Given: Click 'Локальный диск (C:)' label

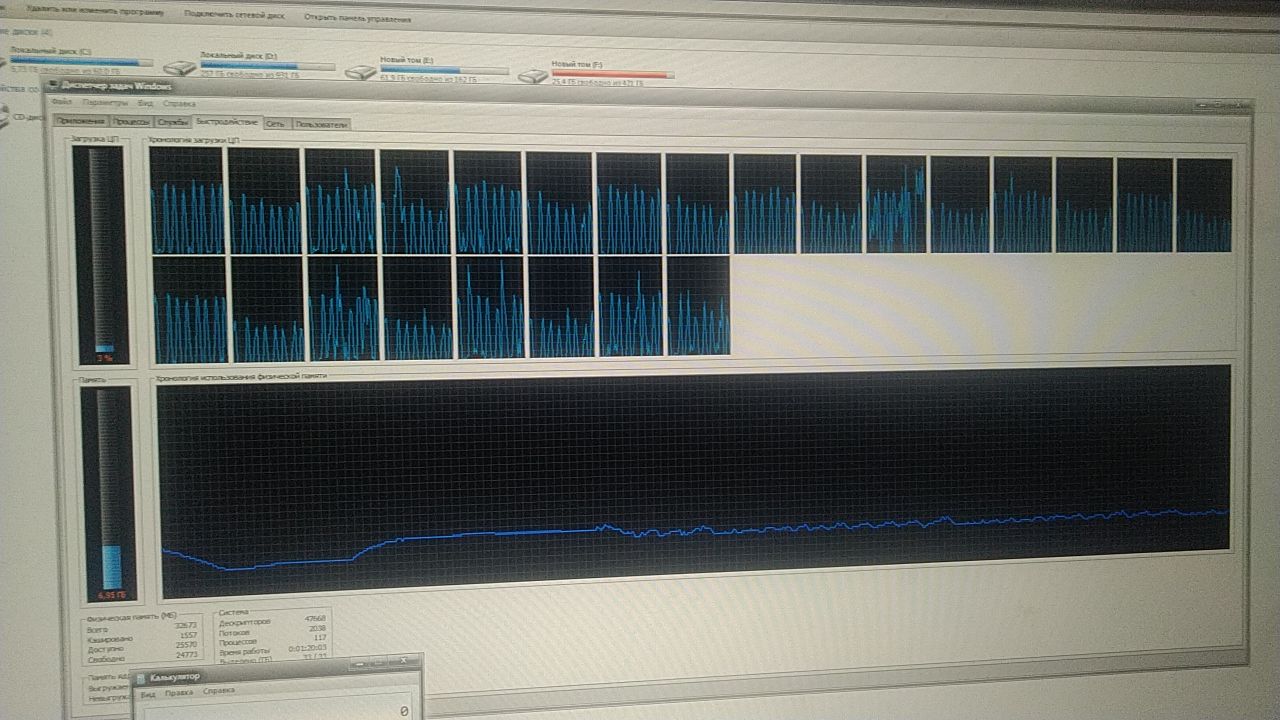Looking at the screenshot, I should [50, 50].
